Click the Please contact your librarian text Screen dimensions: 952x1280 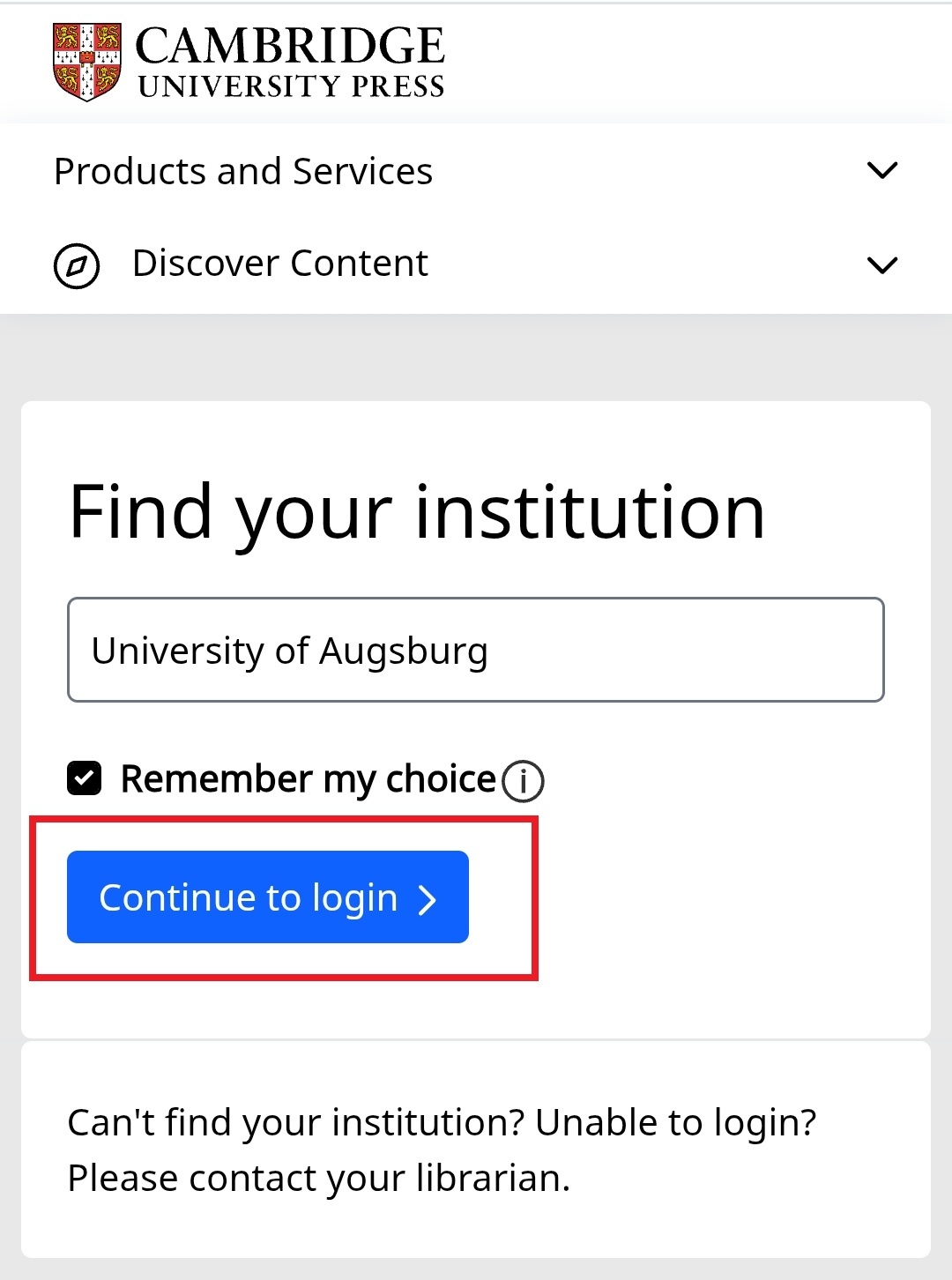[318, 1179]
